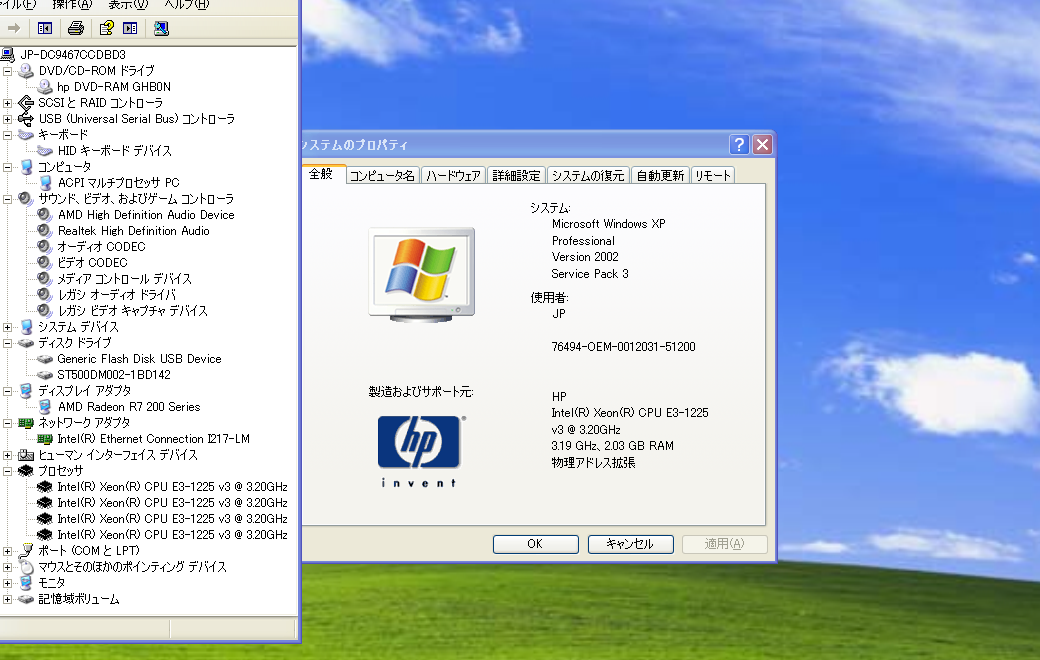Click the Generic Flash Disk USB Device icon

point(44,359)
